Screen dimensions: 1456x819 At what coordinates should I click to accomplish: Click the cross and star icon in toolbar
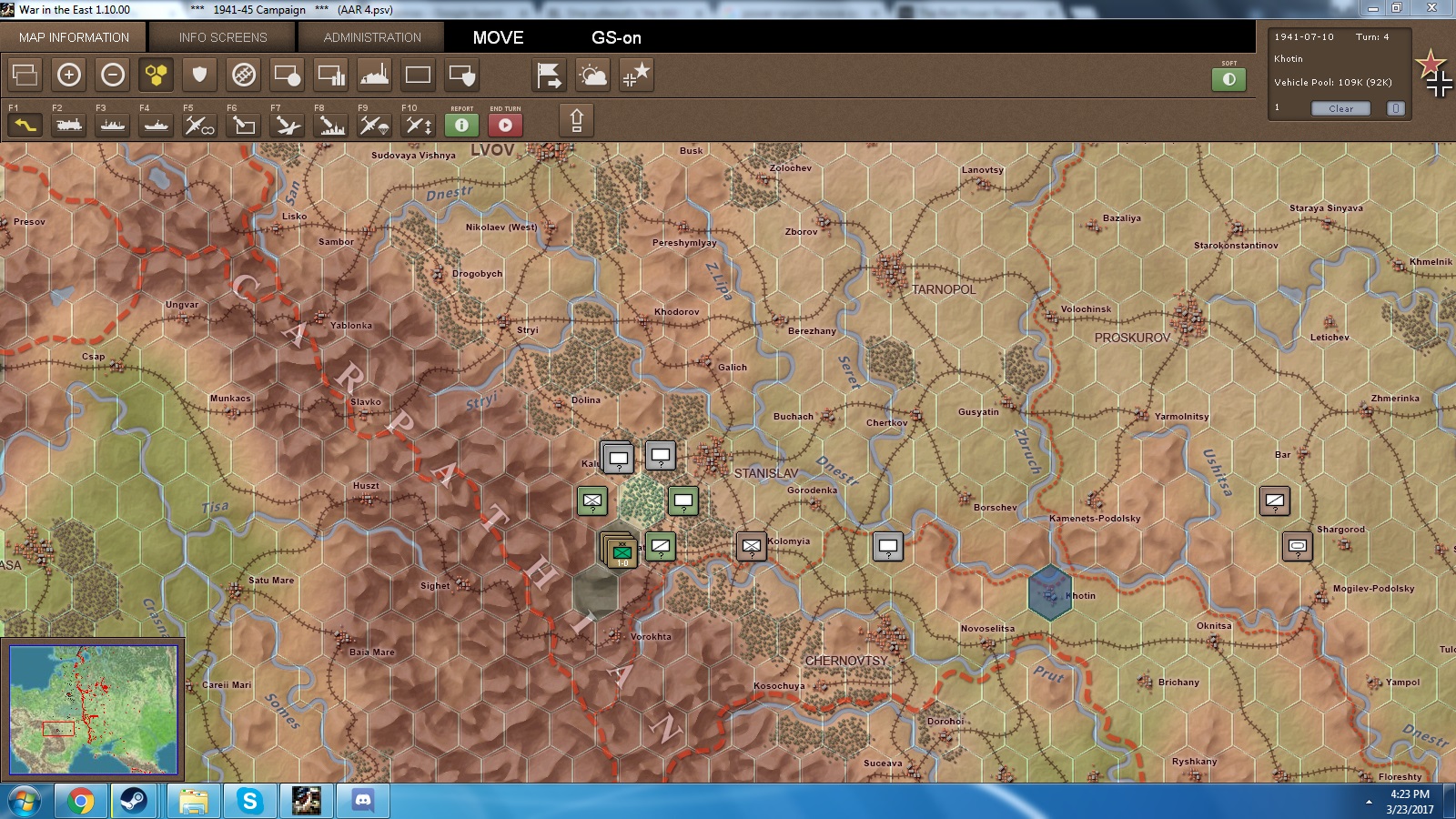click(637, 75)
